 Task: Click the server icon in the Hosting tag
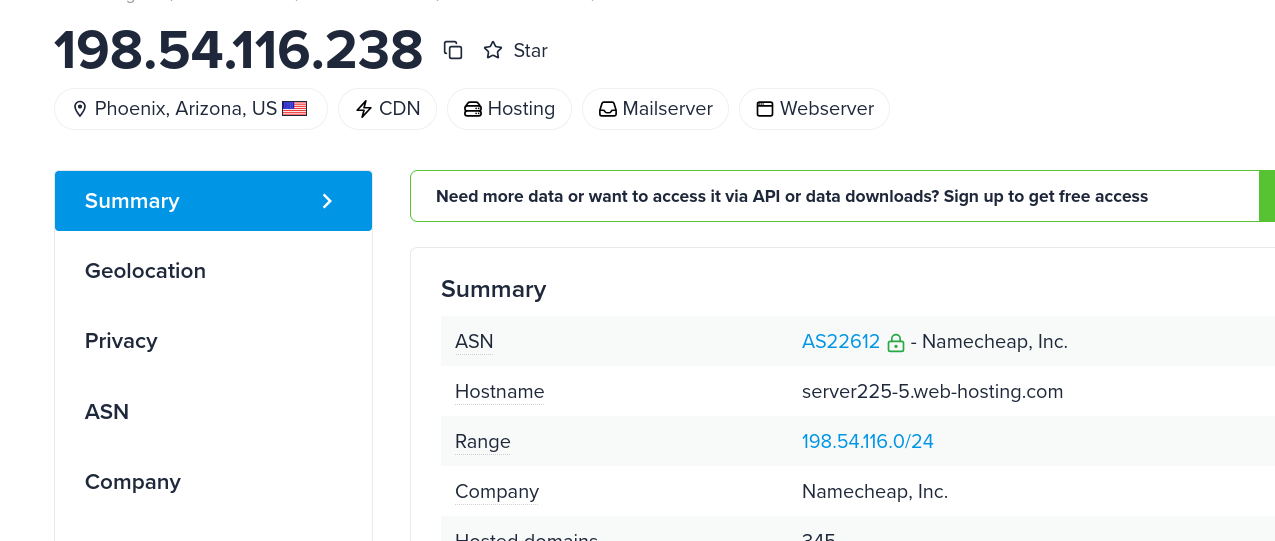coord(472,109)
